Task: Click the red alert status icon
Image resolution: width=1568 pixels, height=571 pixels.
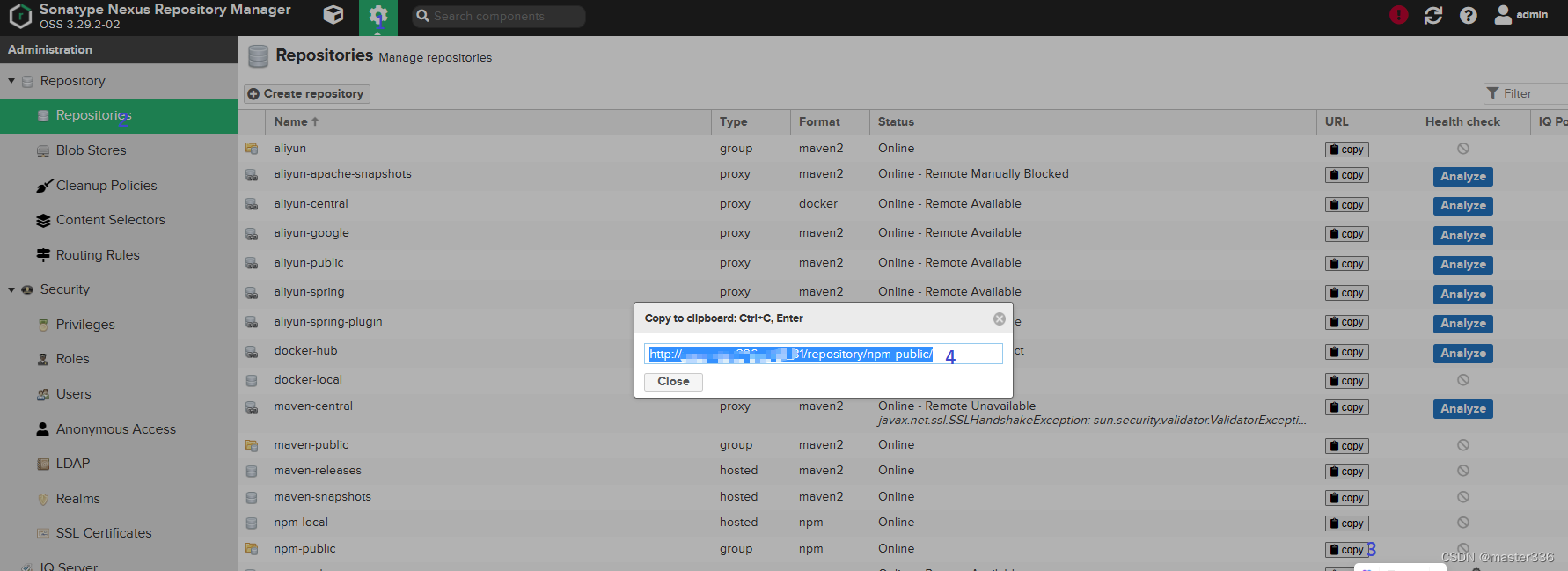Action: (1398, 15)
